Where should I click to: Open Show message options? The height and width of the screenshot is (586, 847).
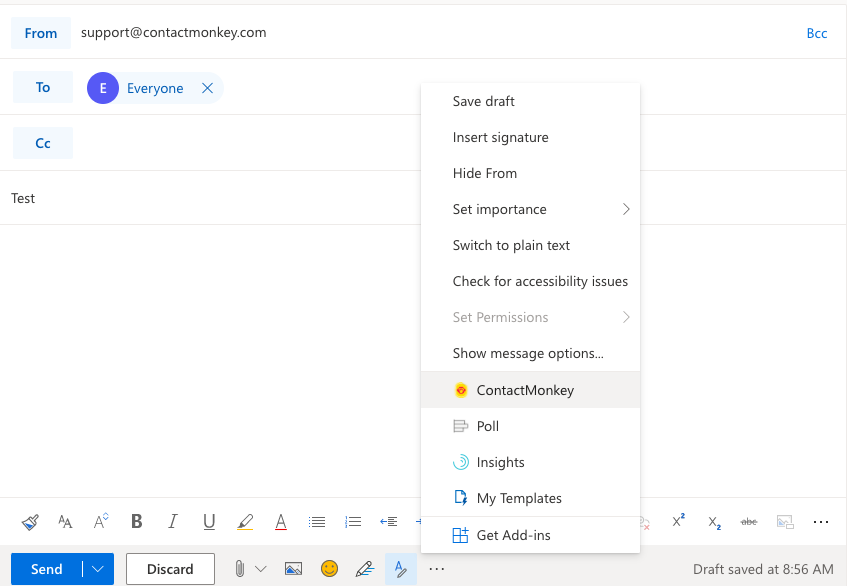point(530,353)
